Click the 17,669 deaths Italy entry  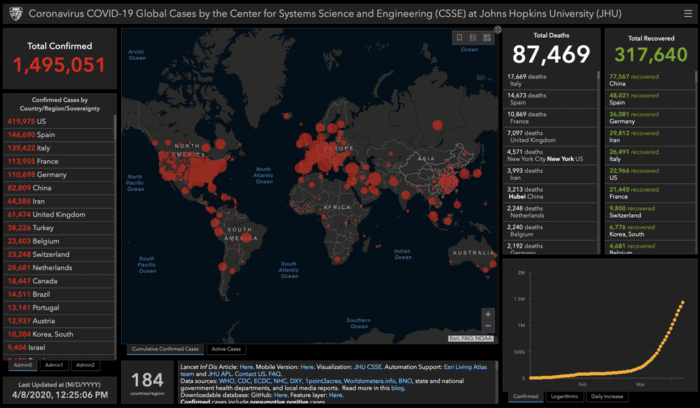[550, 80]
